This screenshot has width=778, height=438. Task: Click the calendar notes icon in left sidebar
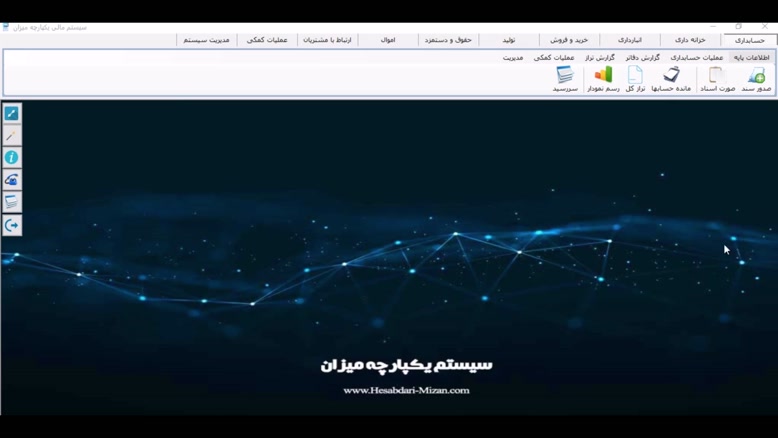click(12, 202)
